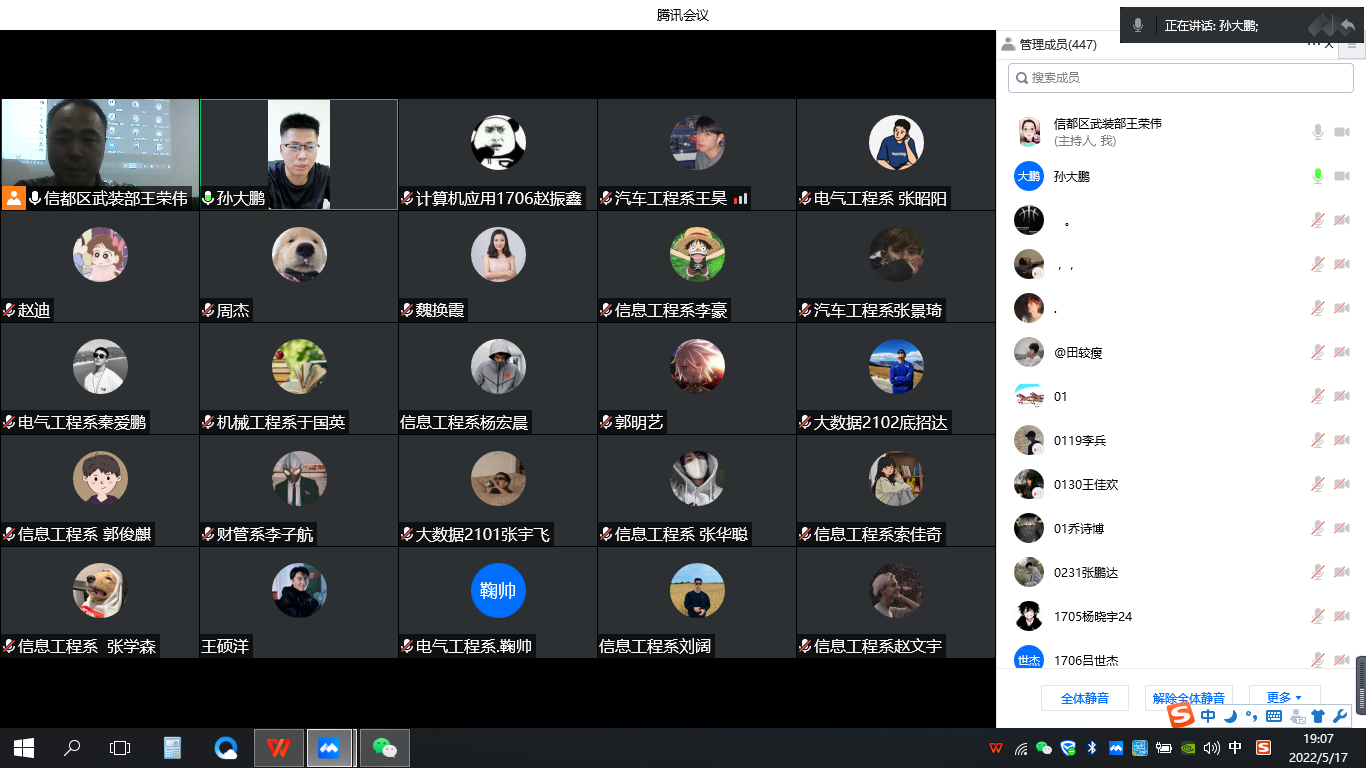Click Tencent Meeting icon in system tray

click(1116, 748)
